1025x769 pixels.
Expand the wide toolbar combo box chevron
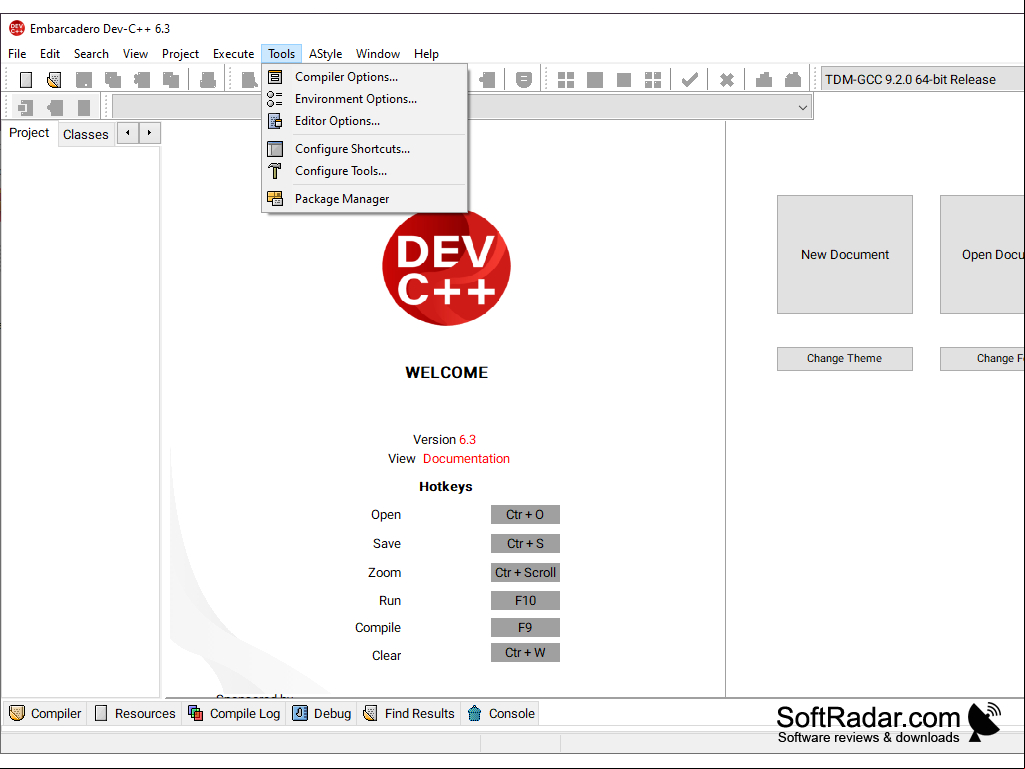pos(803,107)
